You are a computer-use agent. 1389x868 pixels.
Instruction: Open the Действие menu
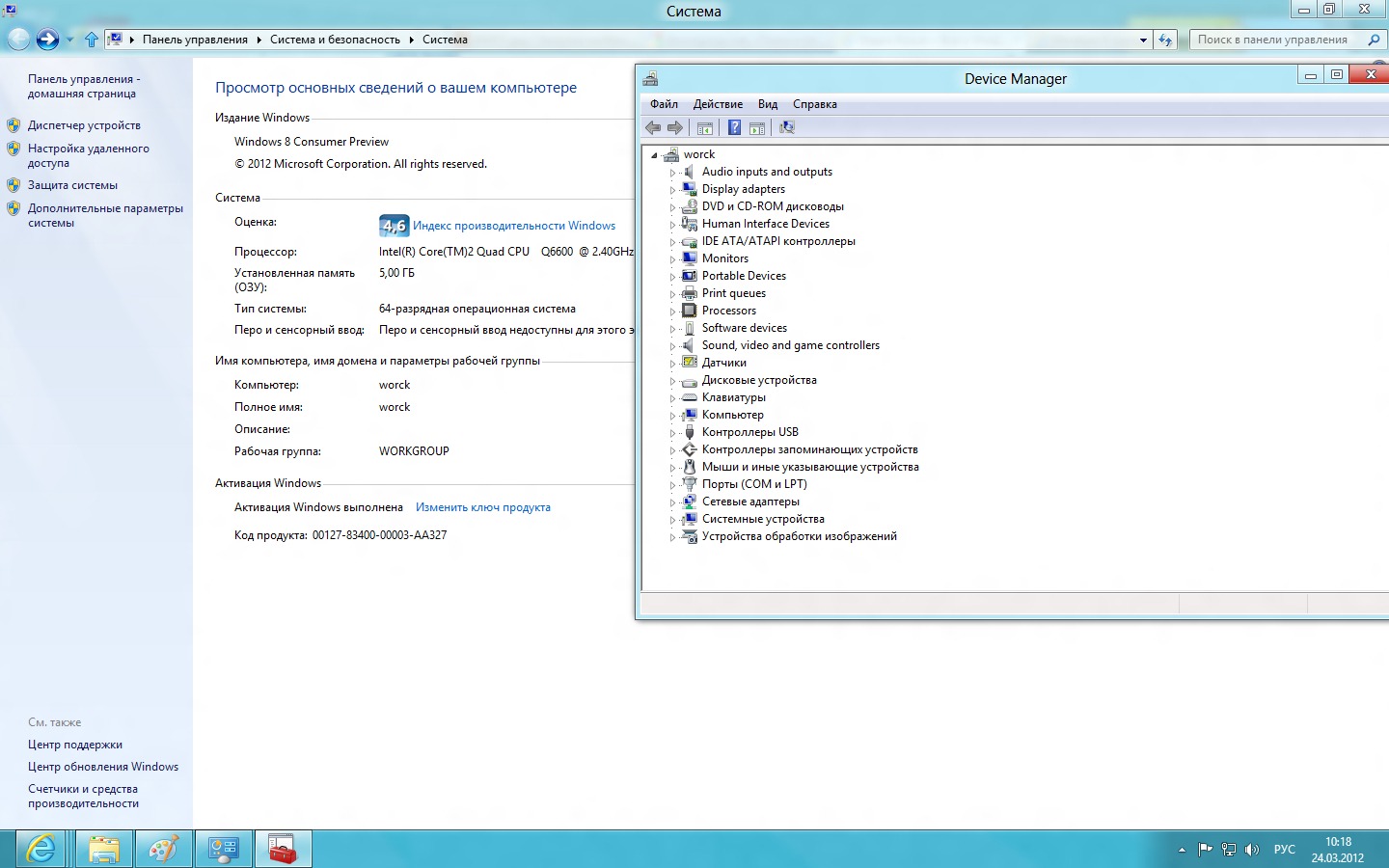[x=718, y=104]
